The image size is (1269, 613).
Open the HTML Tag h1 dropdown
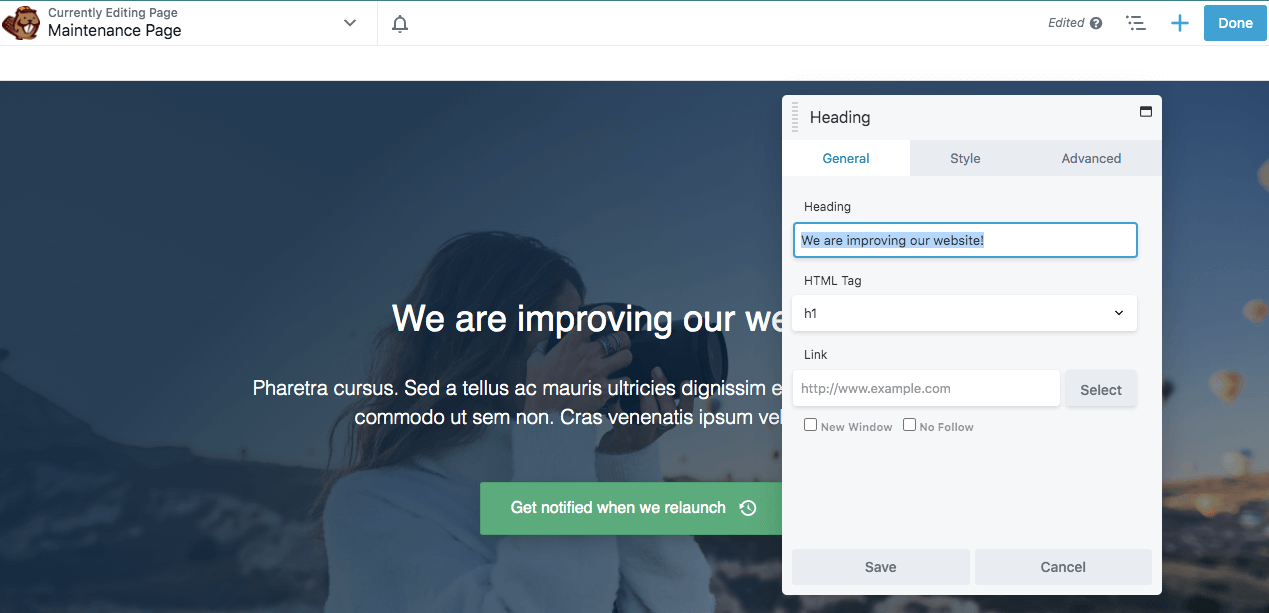(964, 313)
